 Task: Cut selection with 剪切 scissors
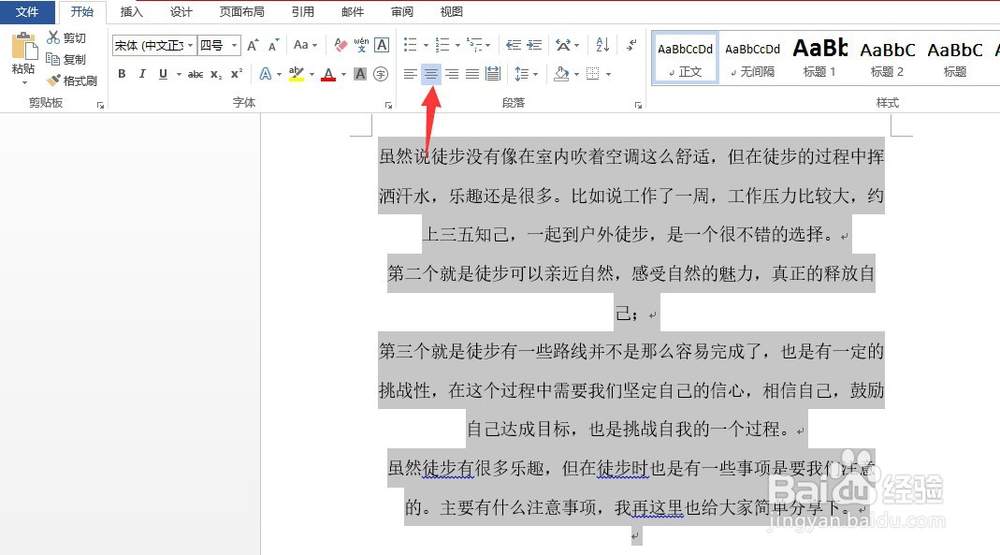pyautogui.click(x=66, y=38)
